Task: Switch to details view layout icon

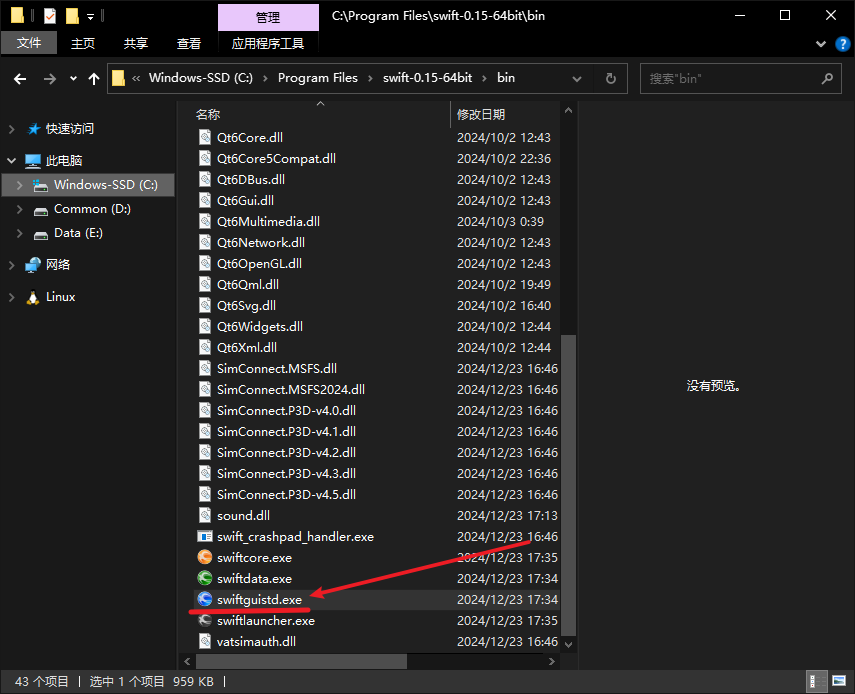Action: point(816,681)
